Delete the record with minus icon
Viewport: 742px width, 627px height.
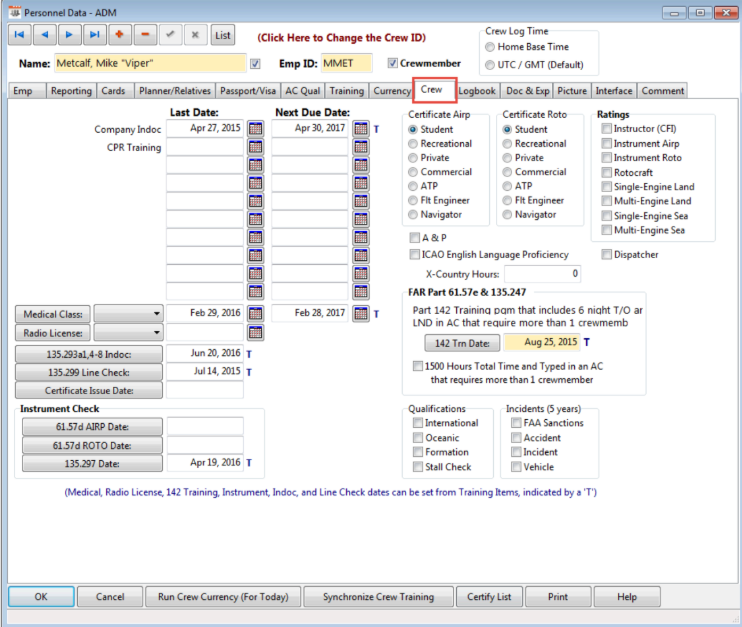click(146, 35)
